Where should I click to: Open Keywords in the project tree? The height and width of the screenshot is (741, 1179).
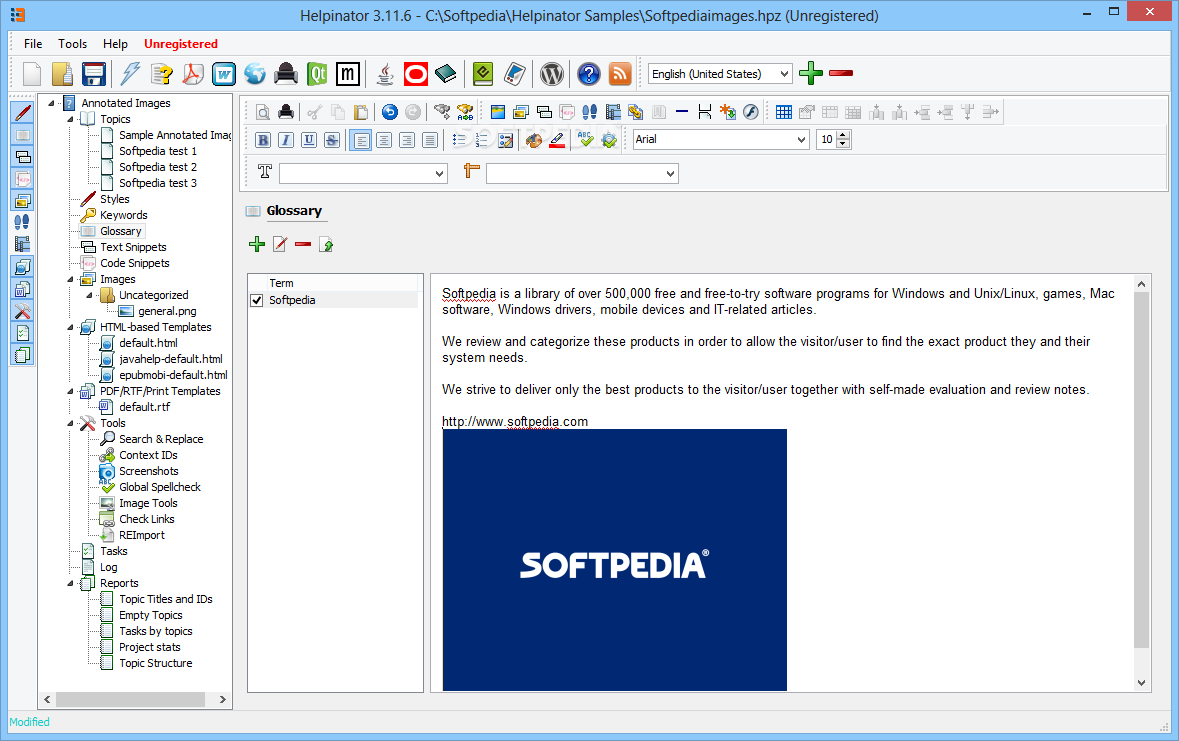(123, 215)
